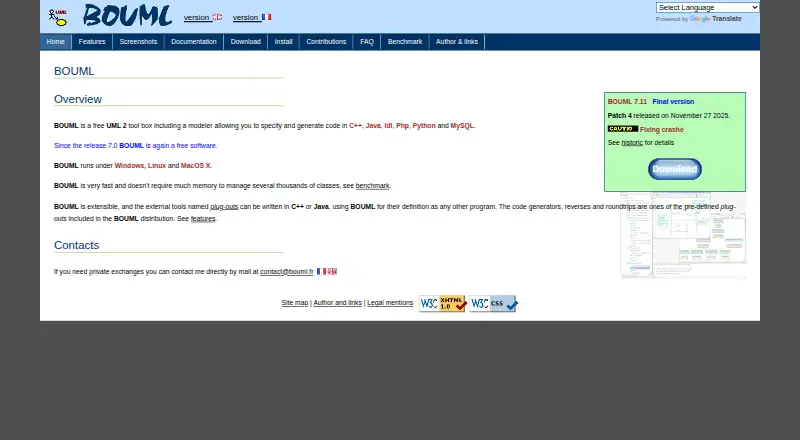Open the Select Language dropdown
Screen dimensions: 800x440
point(707,8)
